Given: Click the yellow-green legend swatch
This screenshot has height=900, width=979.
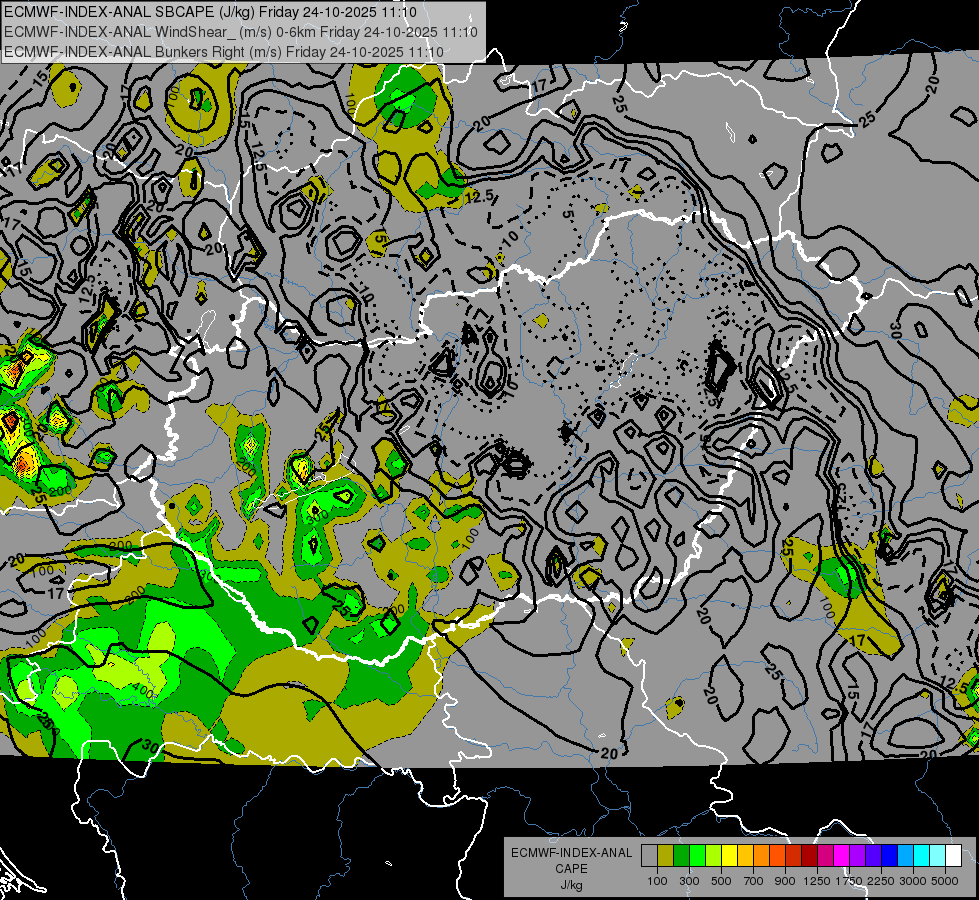Looking at the screenshot, I should (x=713, y=856).
